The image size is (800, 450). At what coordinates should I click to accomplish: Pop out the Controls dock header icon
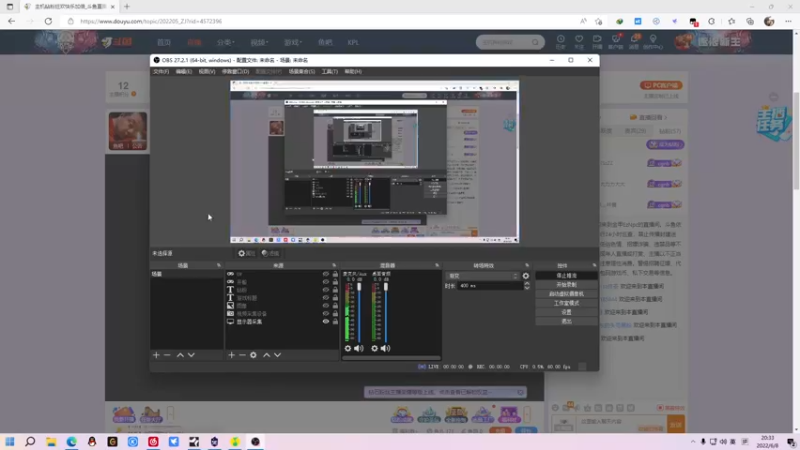coord(594,265)
